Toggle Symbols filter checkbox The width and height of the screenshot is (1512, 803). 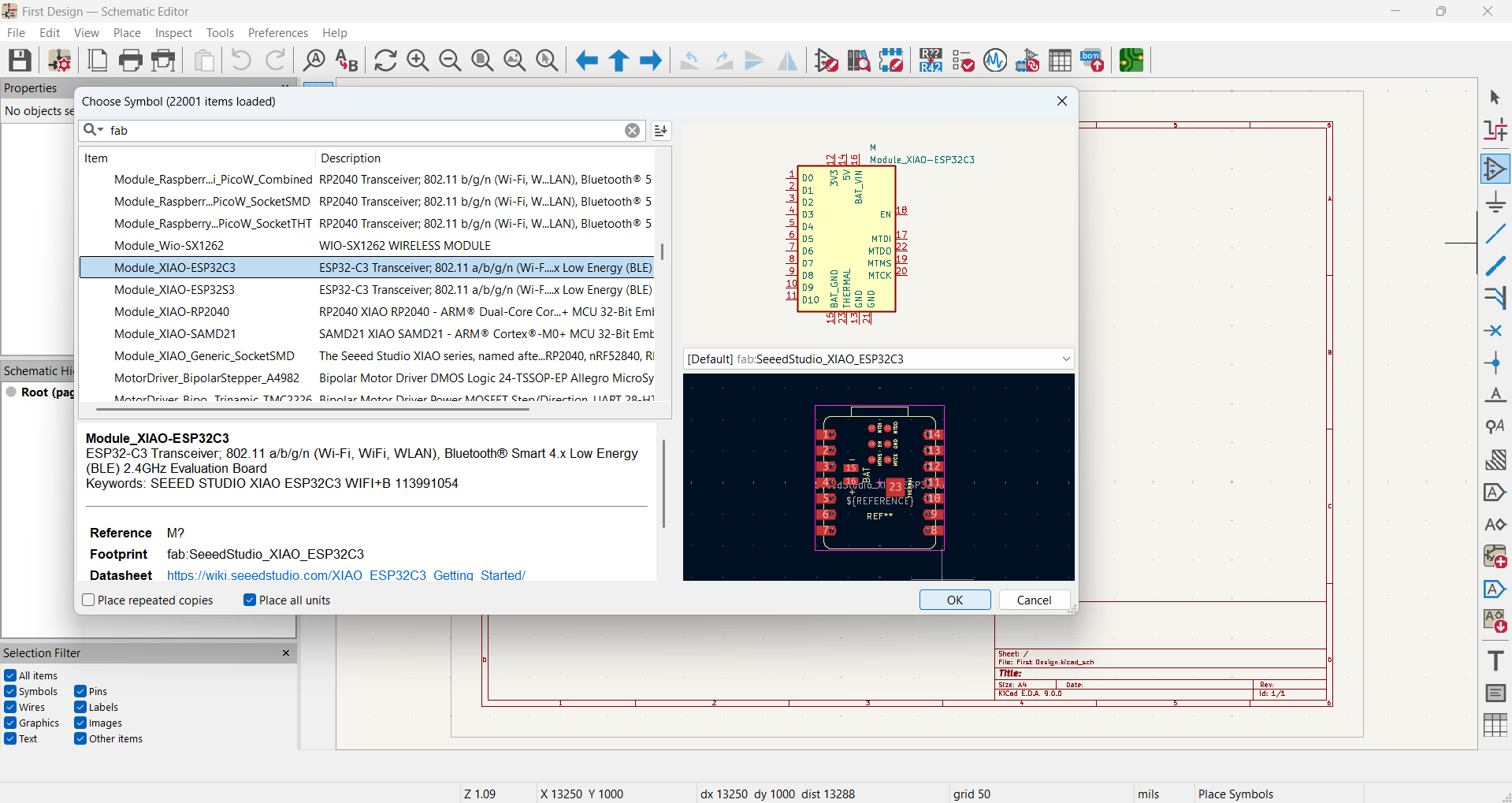pyautogui.click(x=10, y=691)
